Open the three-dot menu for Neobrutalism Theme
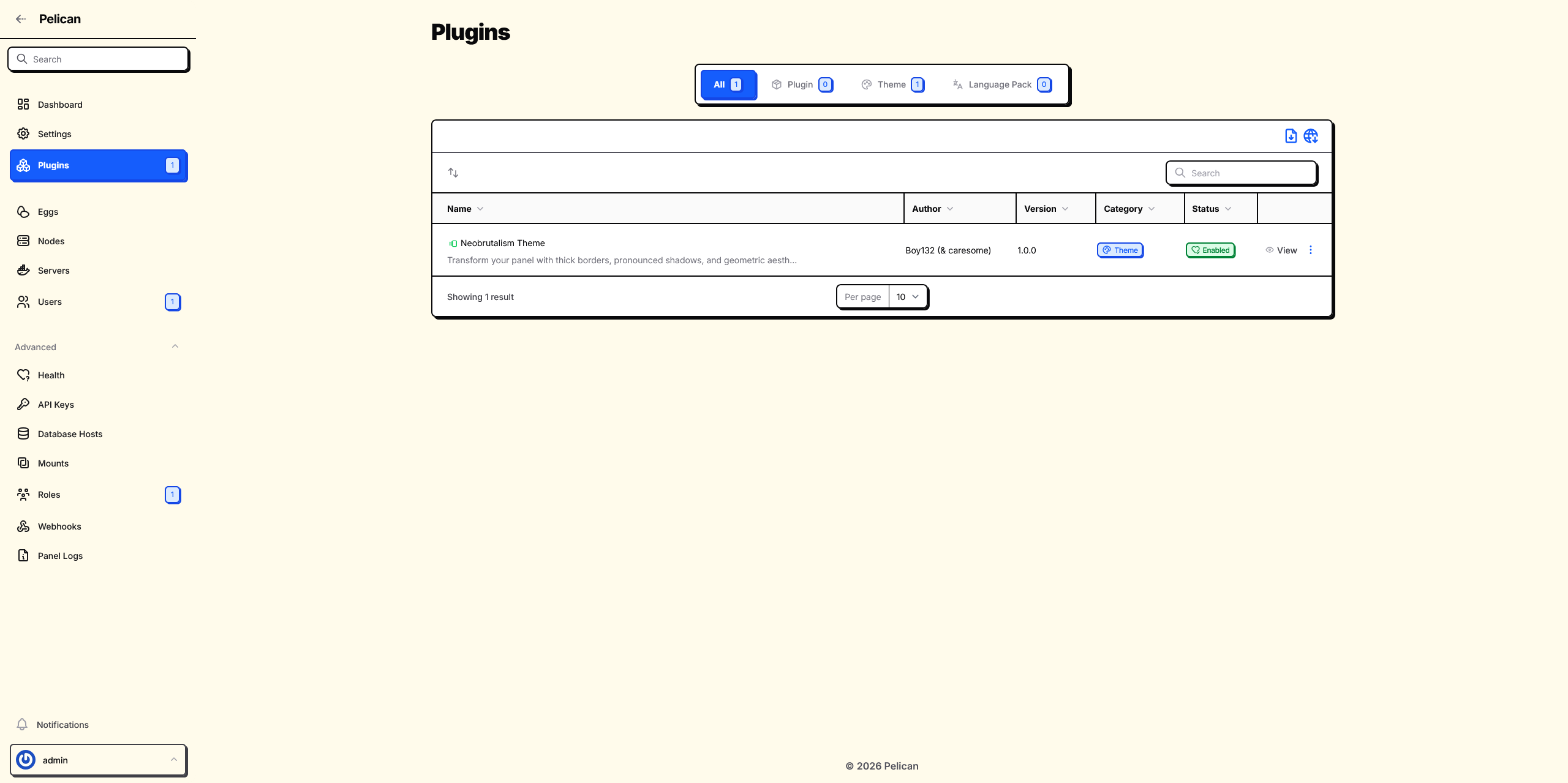 1311,250
